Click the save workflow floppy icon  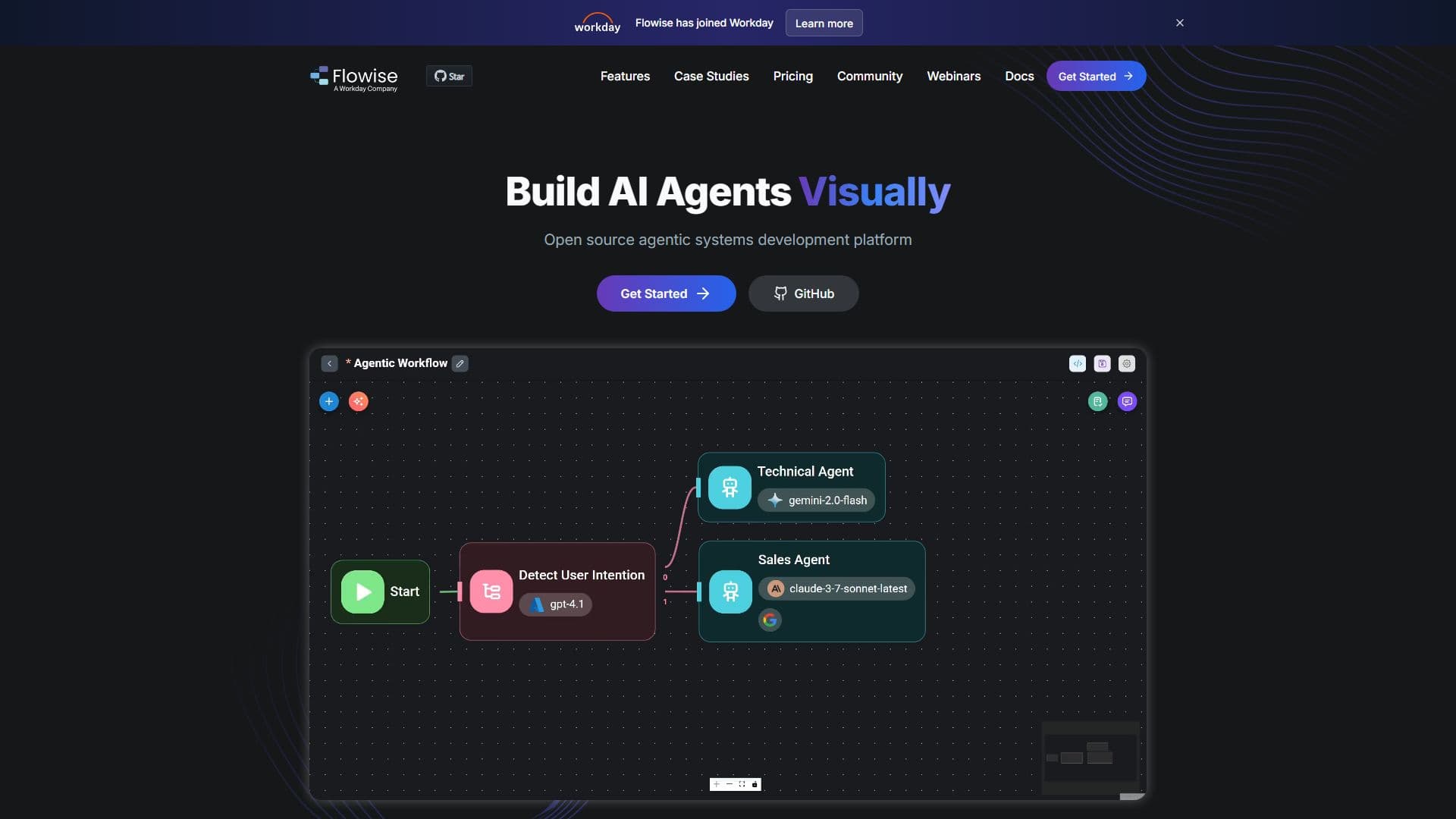(x=1102, y=363)
